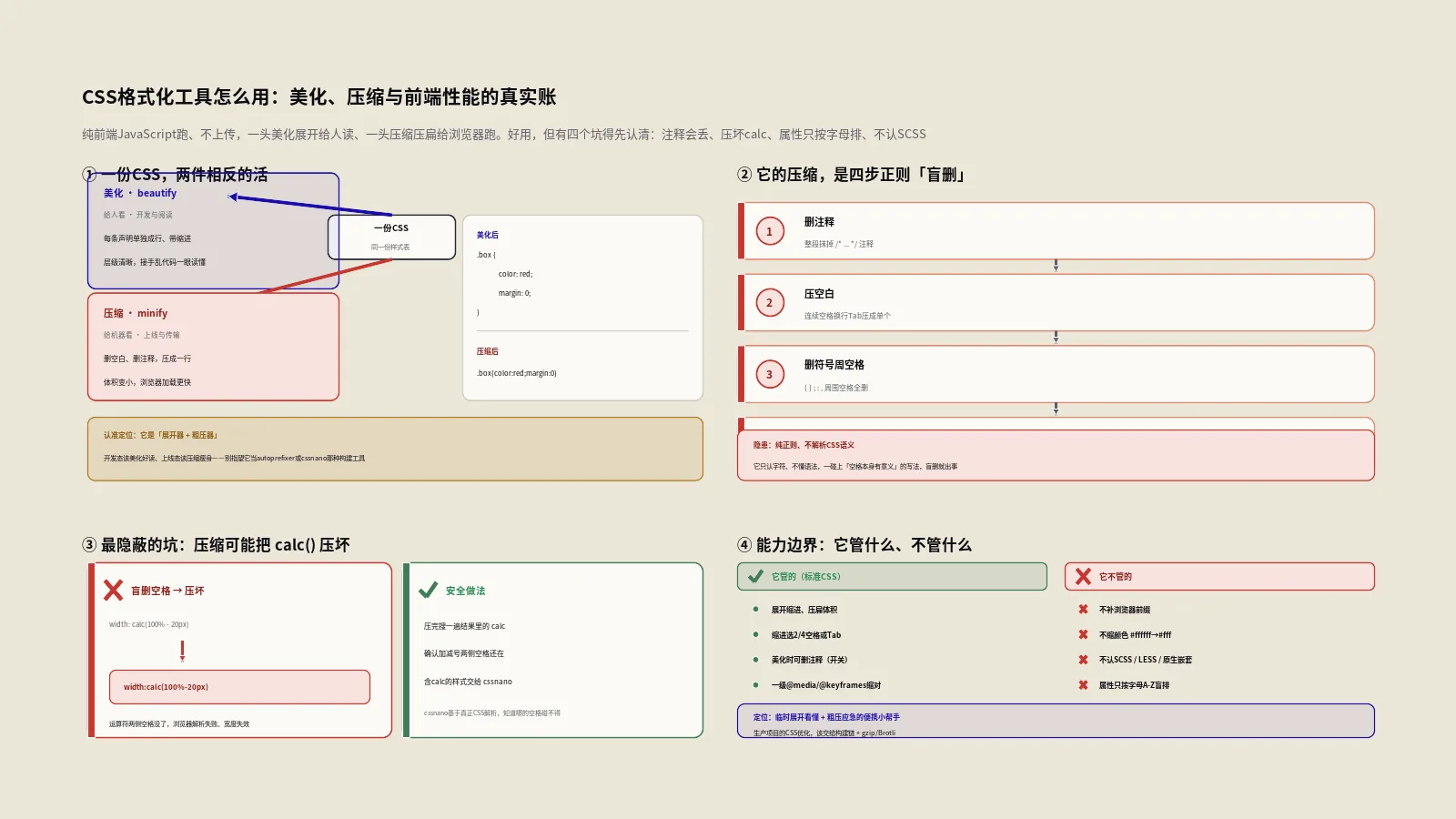Click the step title 删符号周空格
The height and width of the screenshot is (819, 1456).
coord(834,365)
